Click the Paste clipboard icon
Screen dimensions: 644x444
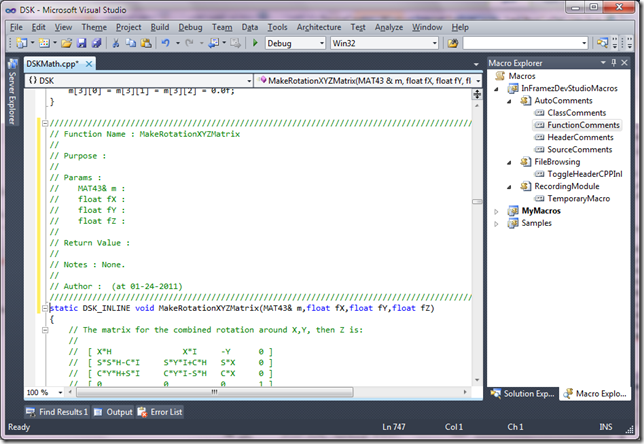click(146, 43)
